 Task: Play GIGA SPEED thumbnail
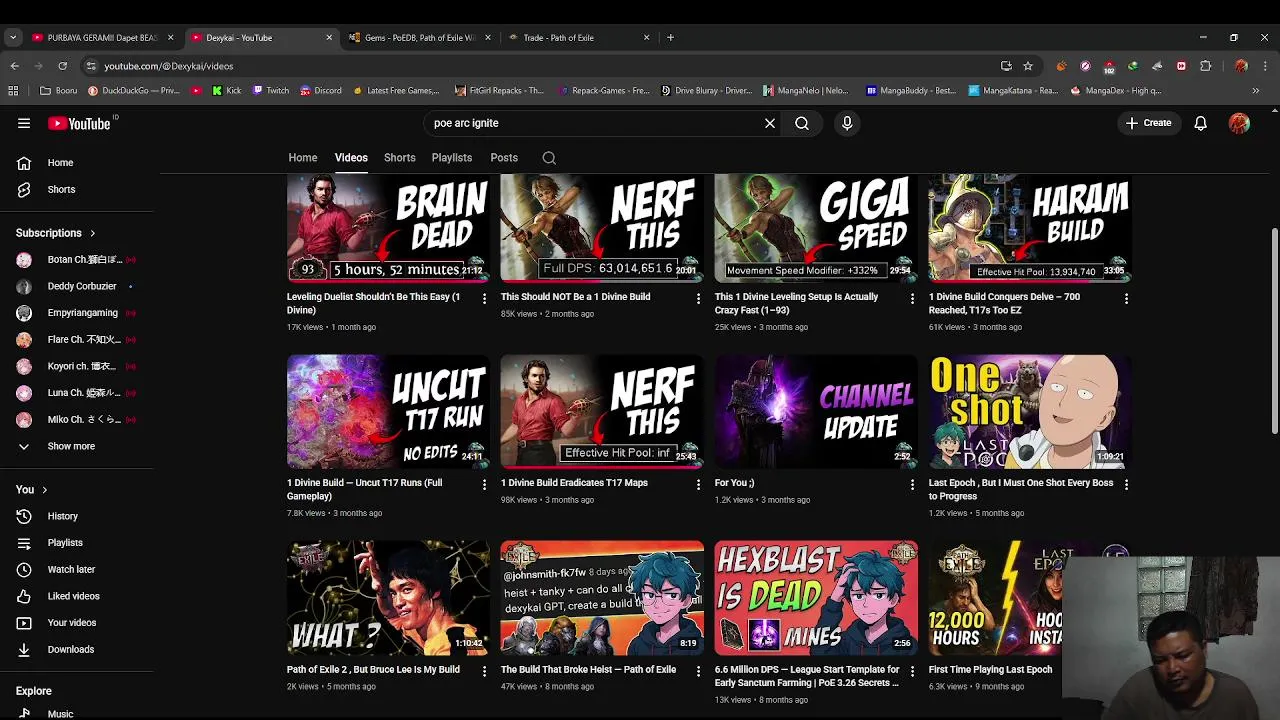816,229
